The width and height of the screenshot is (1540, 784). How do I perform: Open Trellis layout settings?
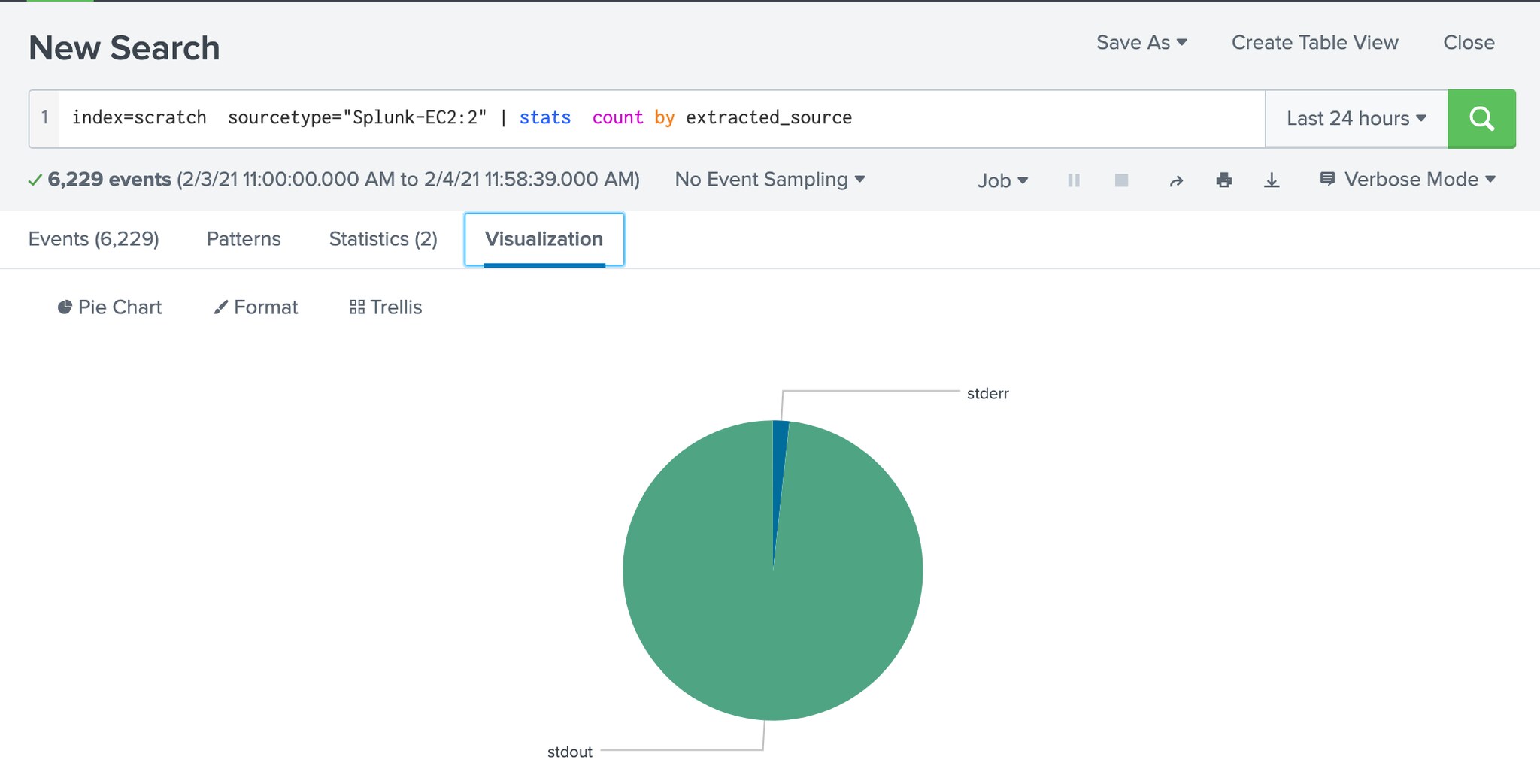click(386, 307)
